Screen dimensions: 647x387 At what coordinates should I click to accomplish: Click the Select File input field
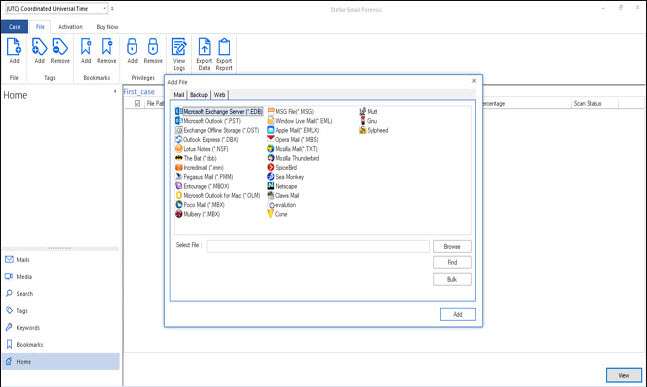click(x=318, y=246)
